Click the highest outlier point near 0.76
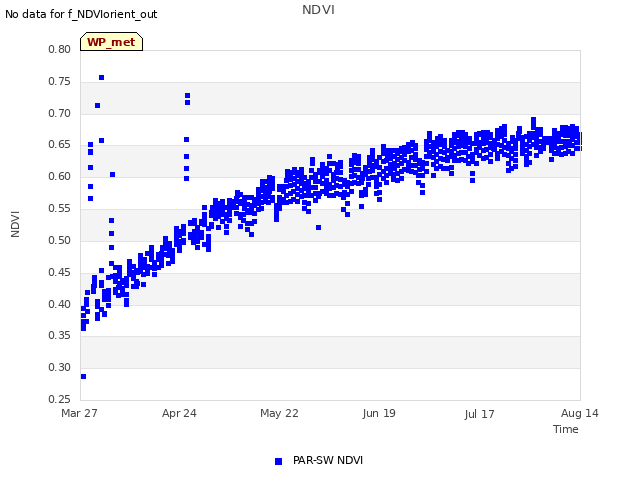The height and width of the screenshot is (480, 640). coord(102,78)
